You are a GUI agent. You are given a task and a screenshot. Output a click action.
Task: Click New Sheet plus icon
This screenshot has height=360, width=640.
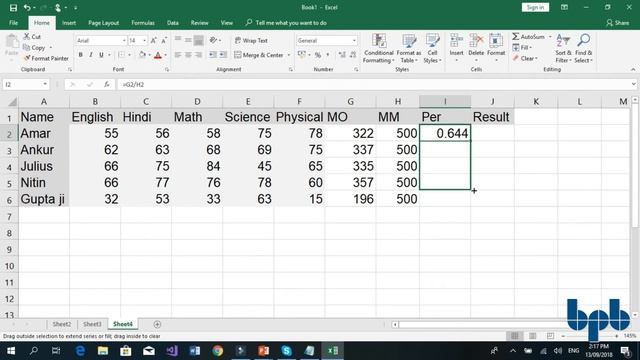tap(157, 324)
